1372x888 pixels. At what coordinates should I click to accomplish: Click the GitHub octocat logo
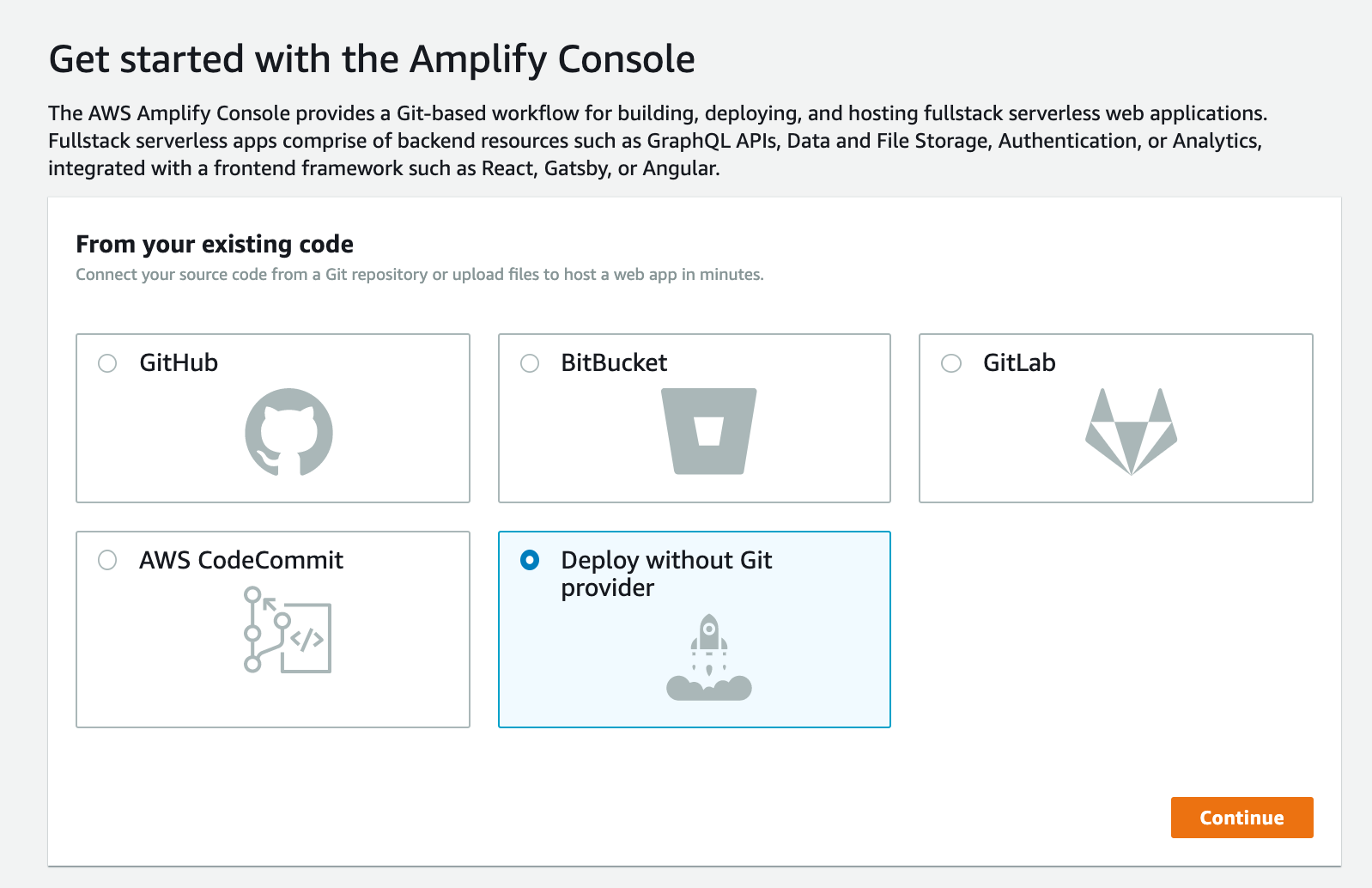click(x=288, y=432)
